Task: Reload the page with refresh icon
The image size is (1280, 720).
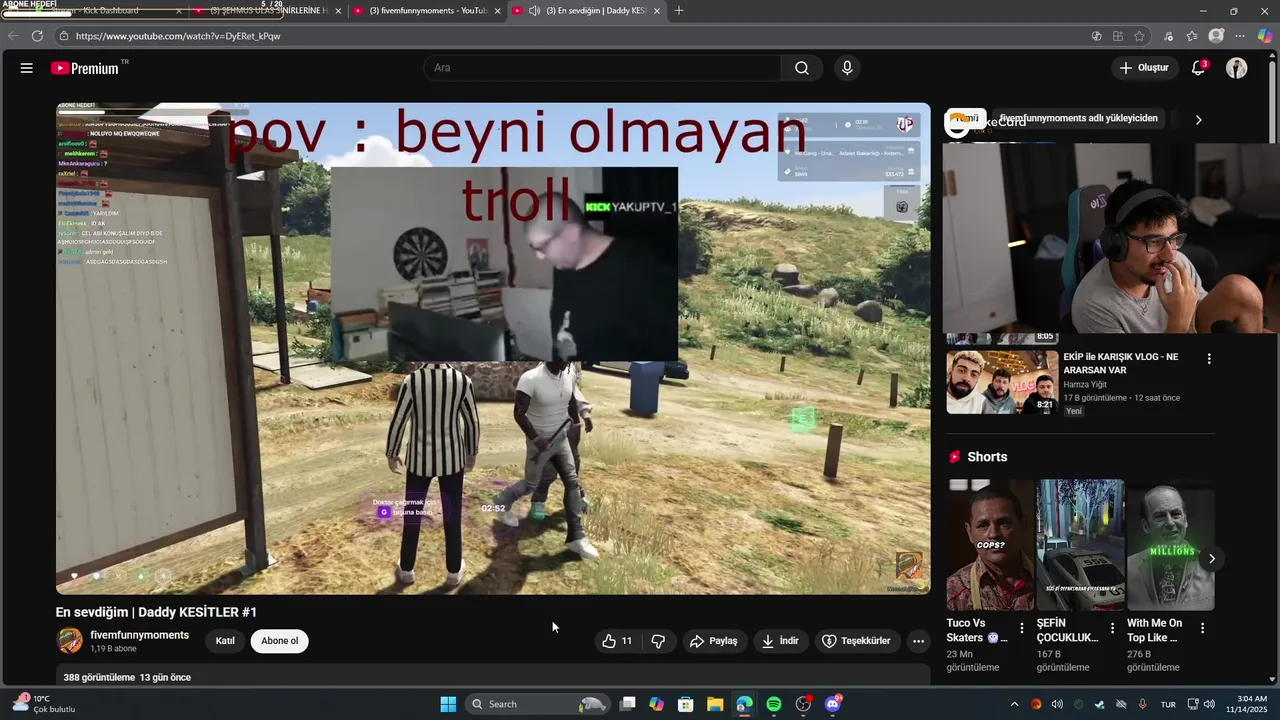Action: (37, 36)
